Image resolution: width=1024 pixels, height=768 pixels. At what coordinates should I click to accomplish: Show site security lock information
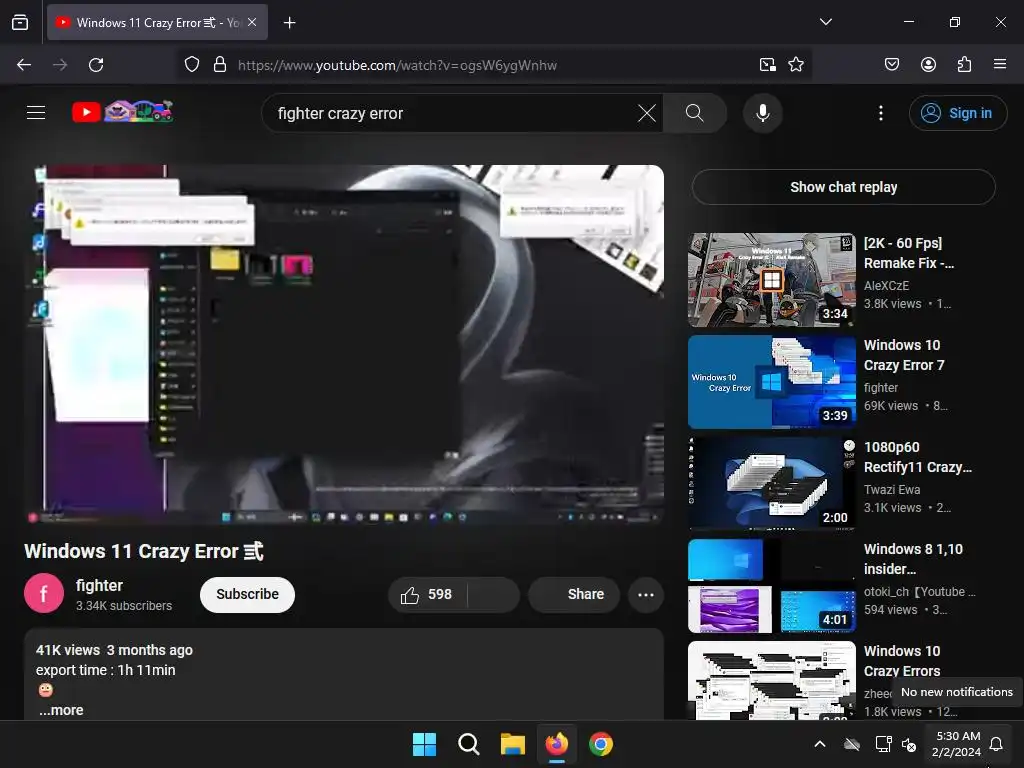pyautogui.click(x=220, y=65)
